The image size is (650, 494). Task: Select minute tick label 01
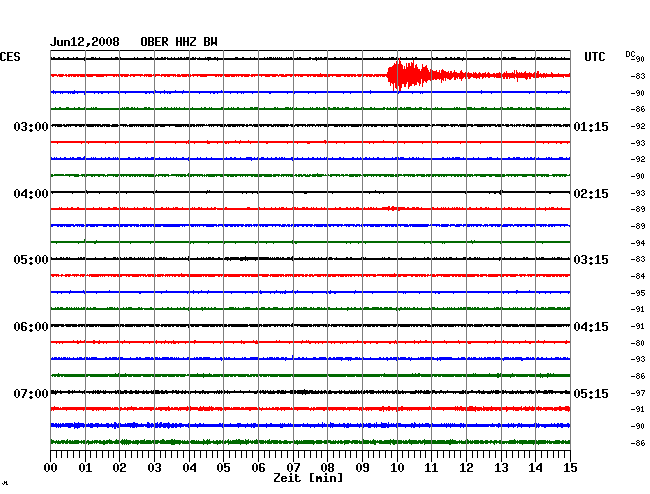click(85, 468)
